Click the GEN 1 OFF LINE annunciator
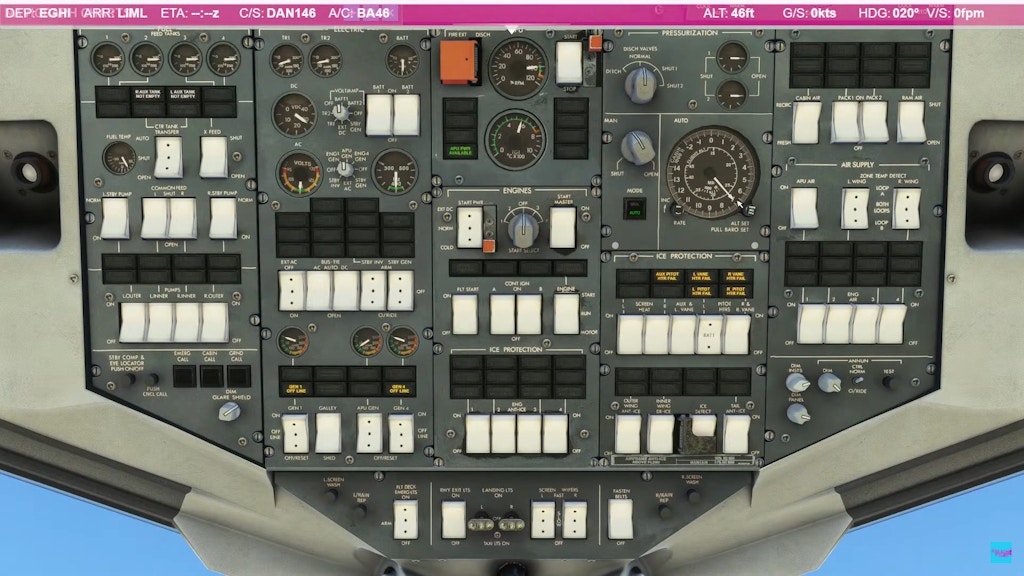The width and height of the screenshot is (1024, 576). tap(292, 388)
